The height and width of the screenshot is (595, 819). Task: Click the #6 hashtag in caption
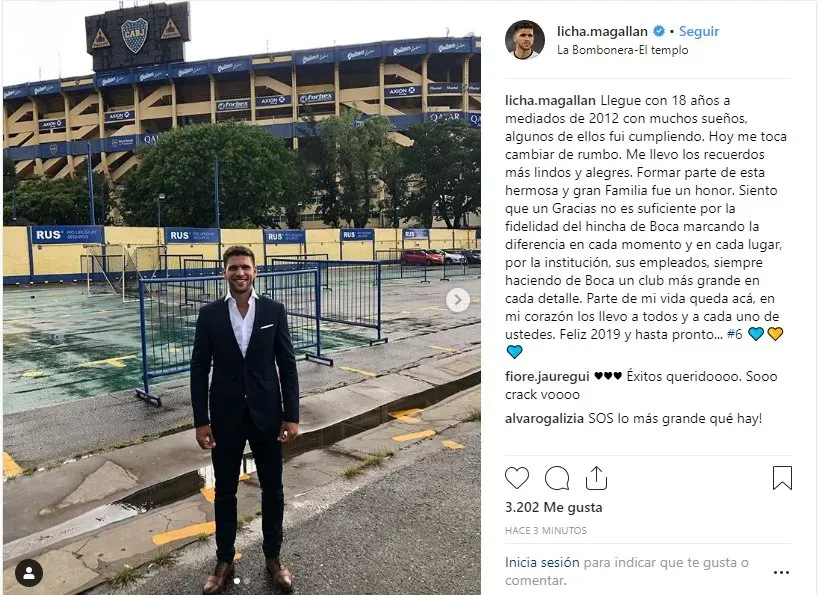pos(734,334)
